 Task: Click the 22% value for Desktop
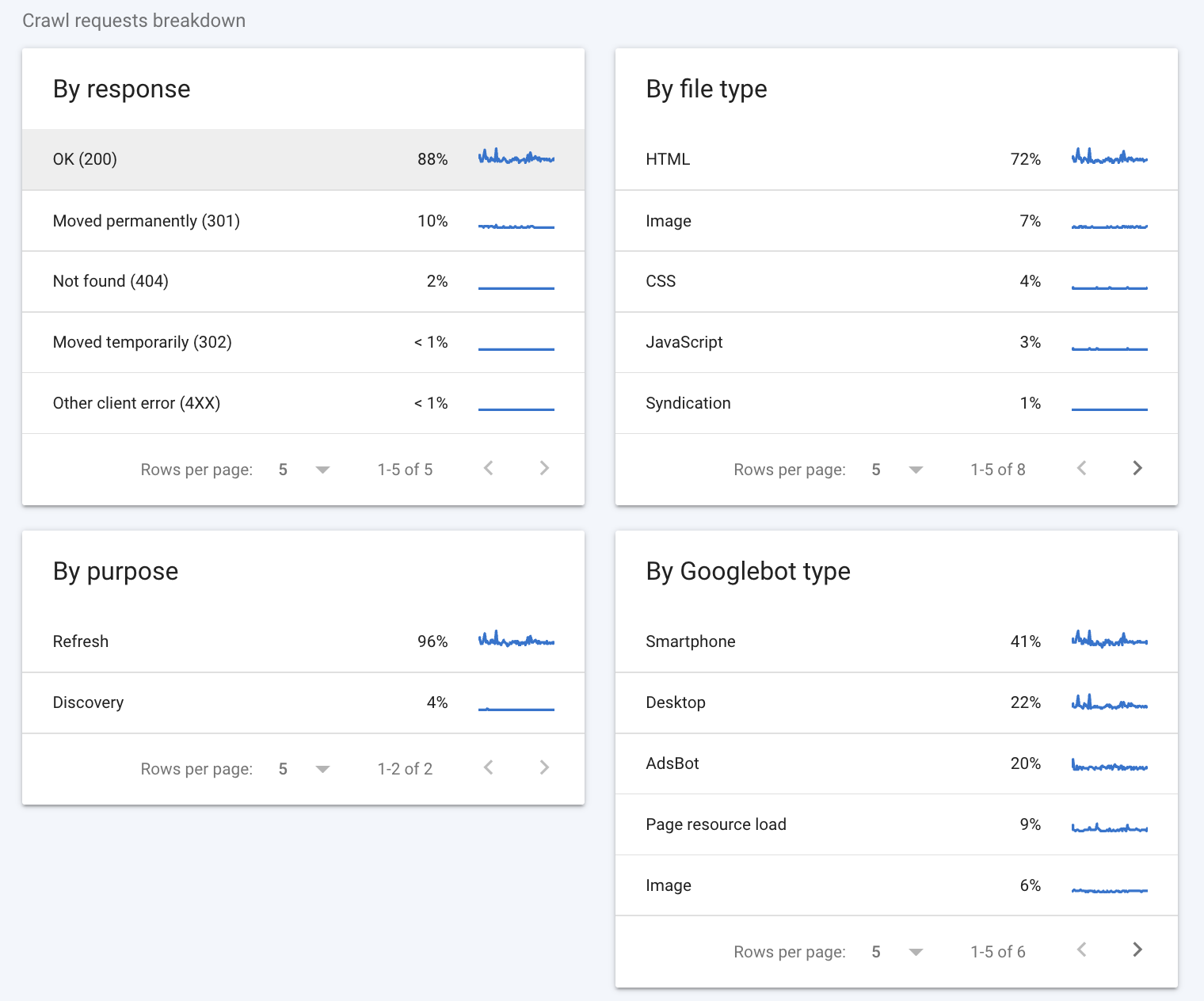pyautogui.click(x=1026, y=702)
